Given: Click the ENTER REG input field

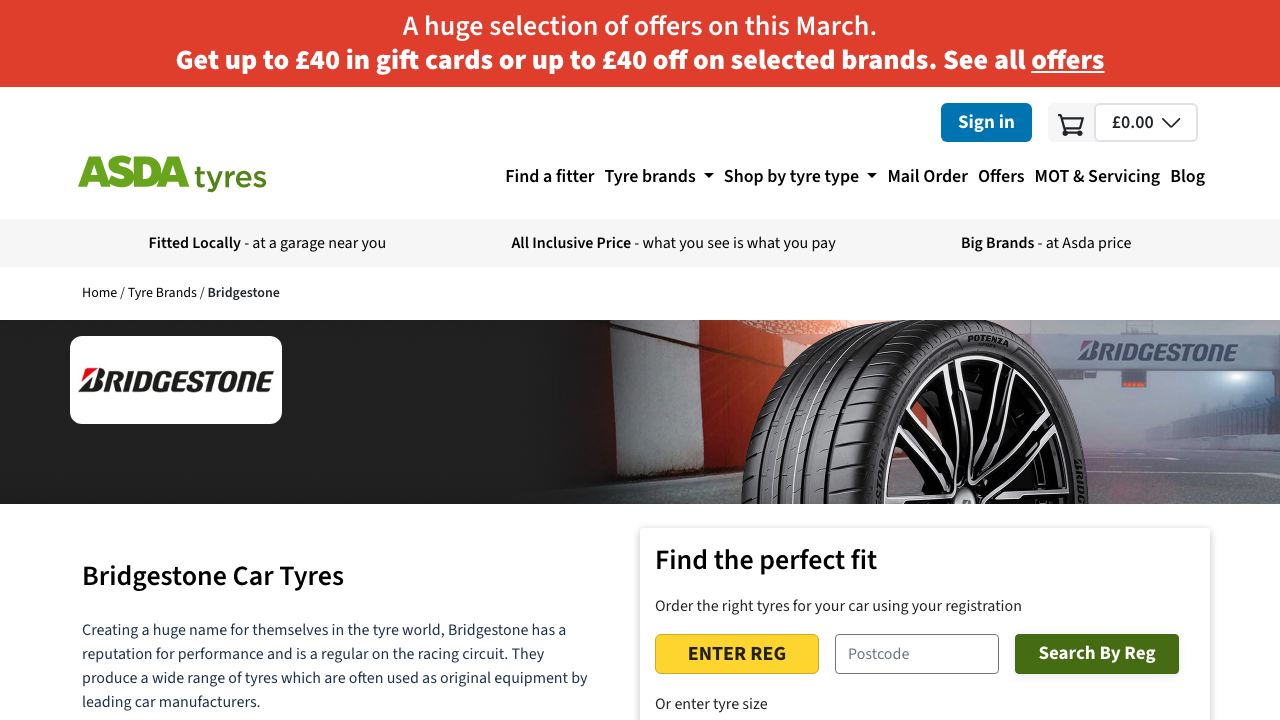Looking at the screenshot, I should (737, 653).
